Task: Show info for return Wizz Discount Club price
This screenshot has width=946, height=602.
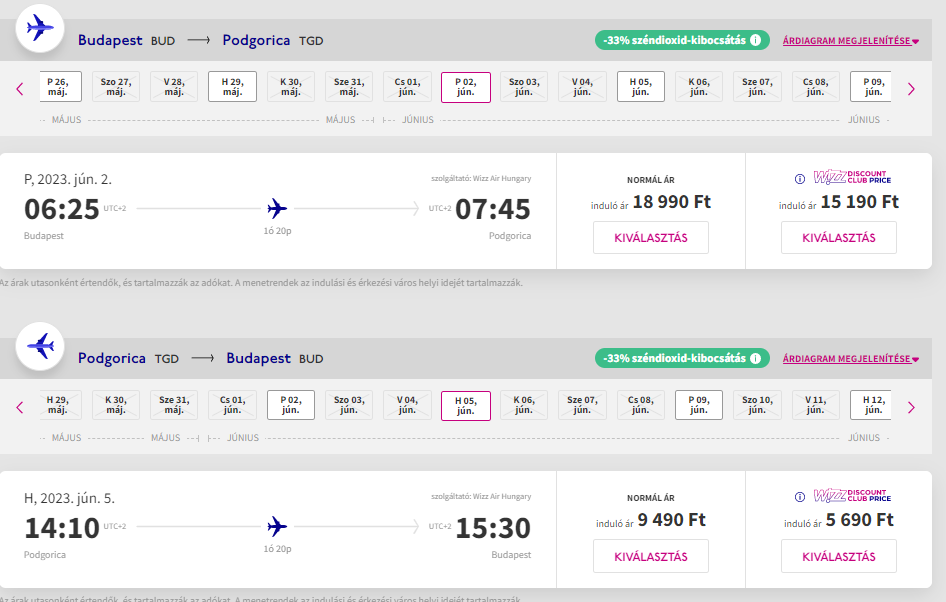Action: (x=800, y=497)
